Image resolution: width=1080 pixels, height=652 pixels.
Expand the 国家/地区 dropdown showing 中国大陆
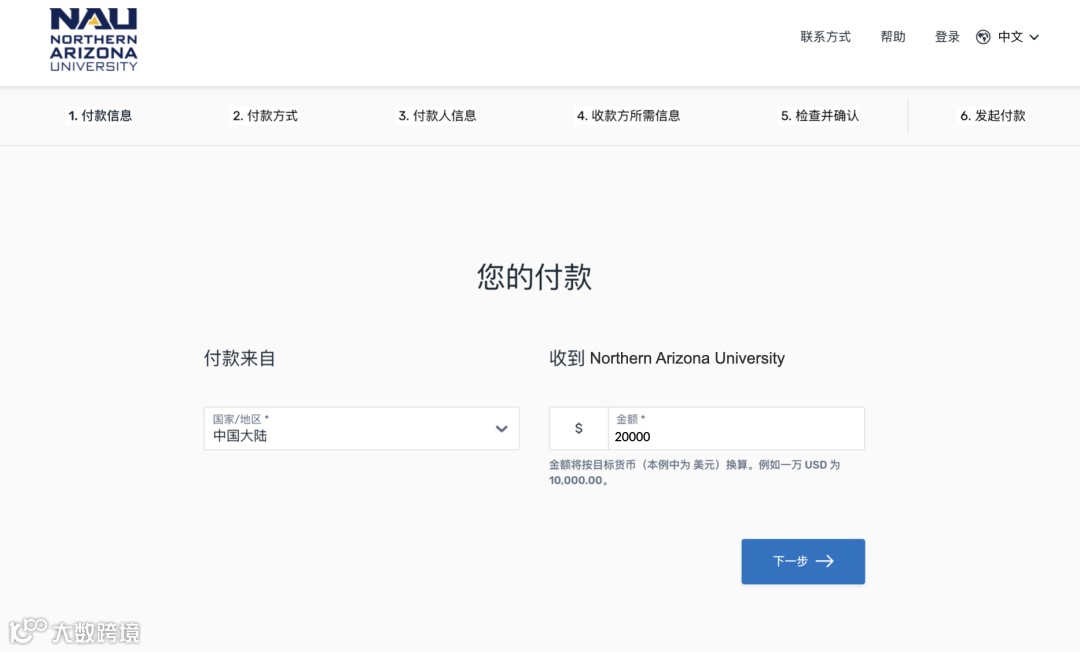point(362,428)
